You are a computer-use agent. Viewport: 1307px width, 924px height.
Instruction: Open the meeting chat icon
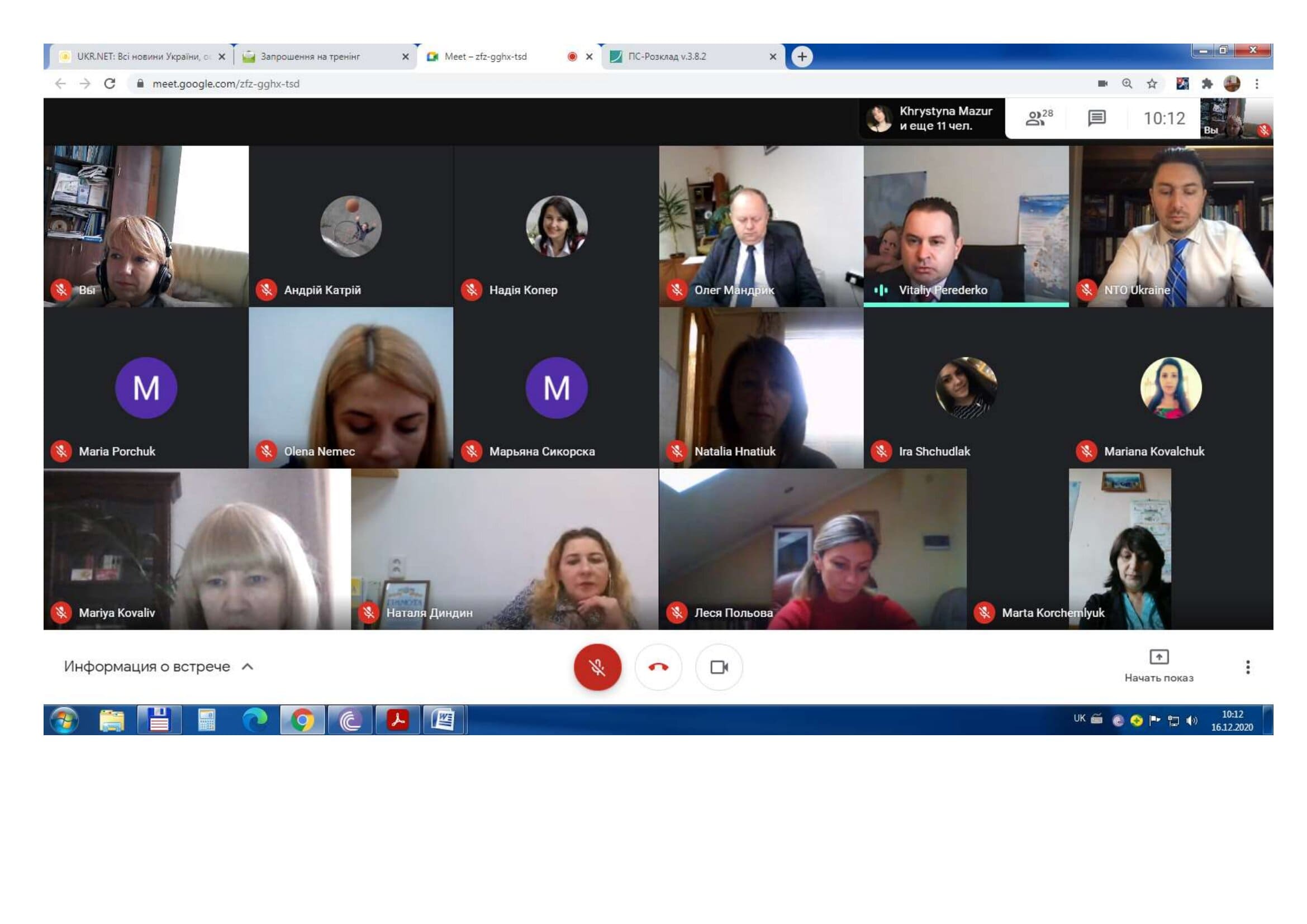[x=1096, y=118]
